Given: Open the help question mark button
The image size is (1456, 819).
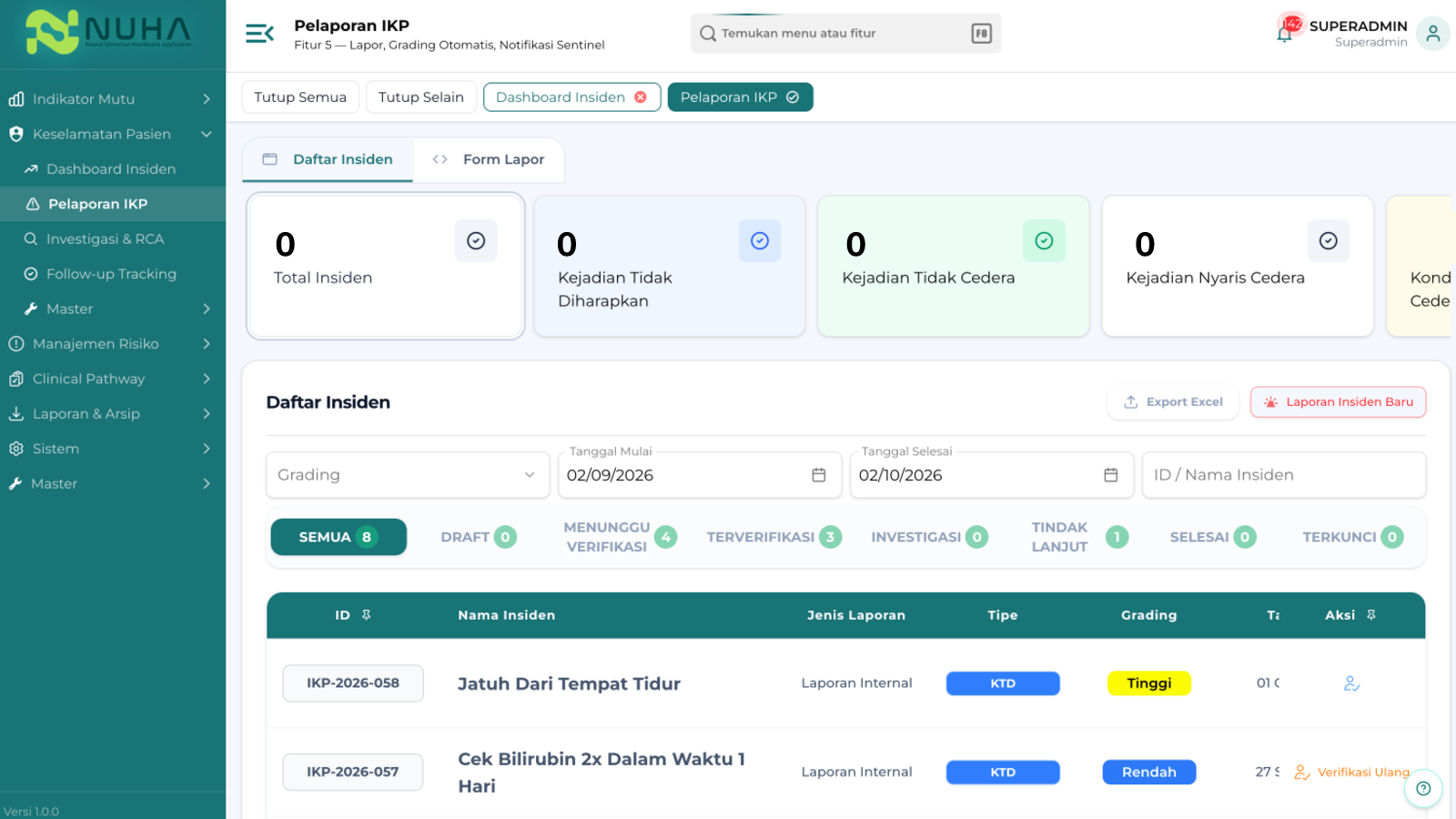Looking at the screenshot, I should pyautogui.click(x=1423, y=788).
